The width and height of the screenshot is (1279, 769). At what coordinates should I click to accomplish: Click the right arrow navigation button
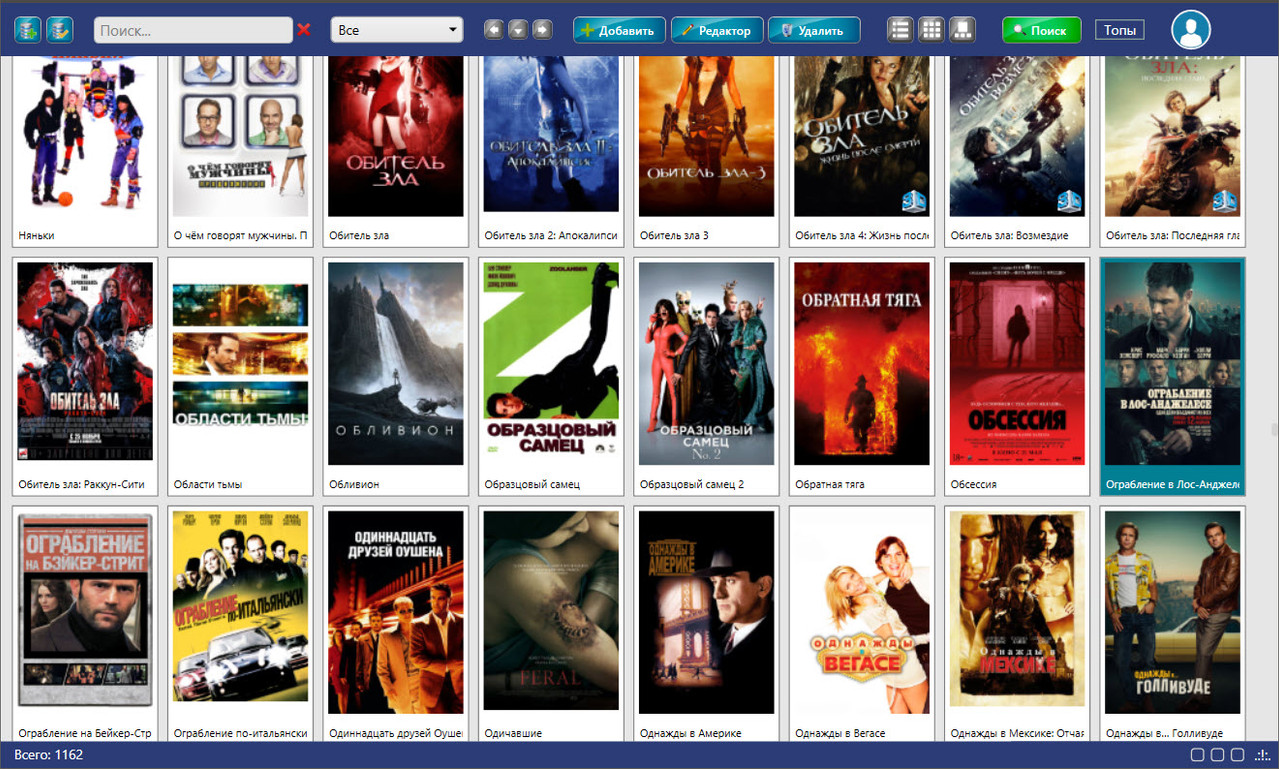(542, 30)
